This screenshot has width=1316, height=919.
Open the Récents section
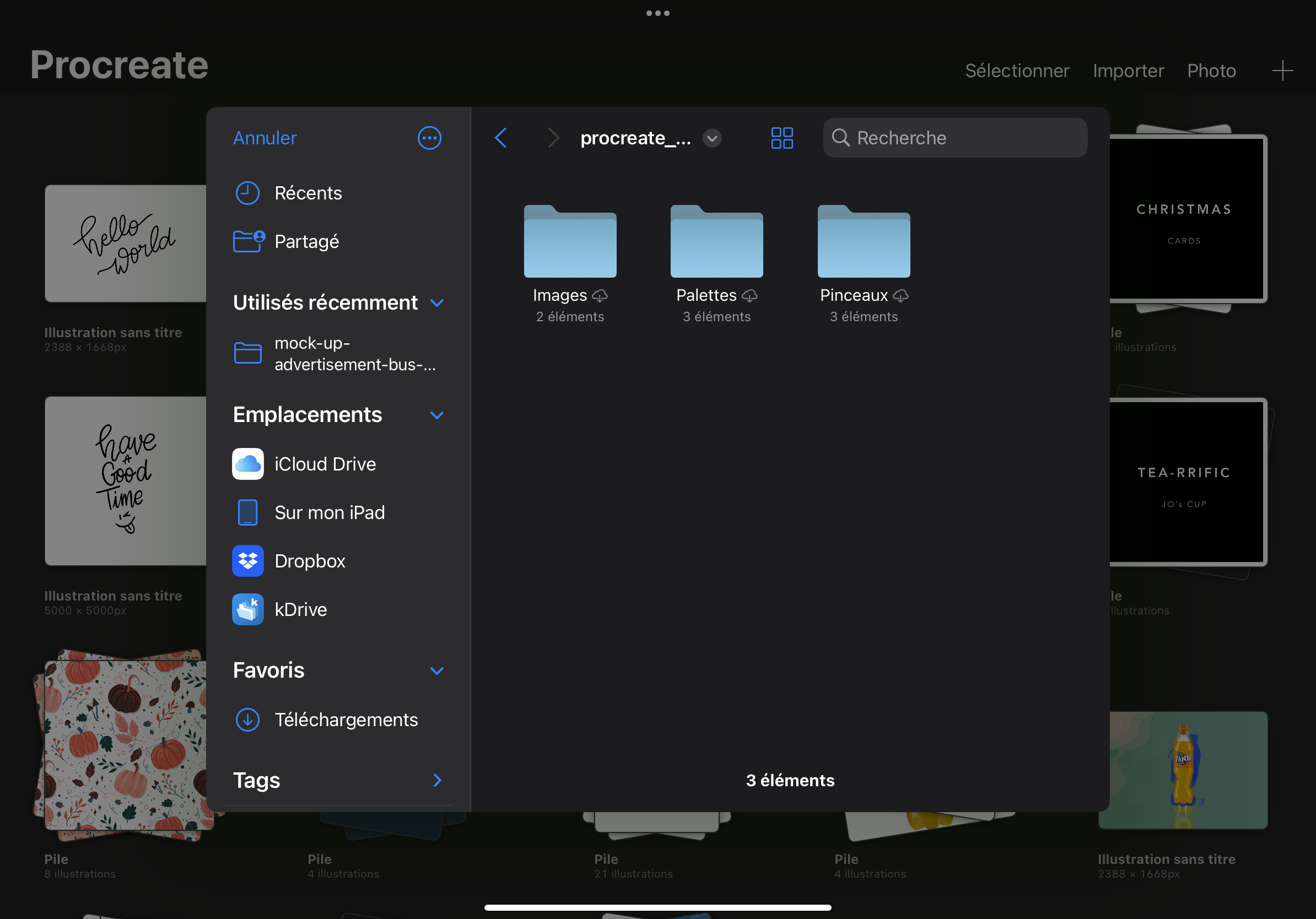pyautogui.click(x=308, y=193)
